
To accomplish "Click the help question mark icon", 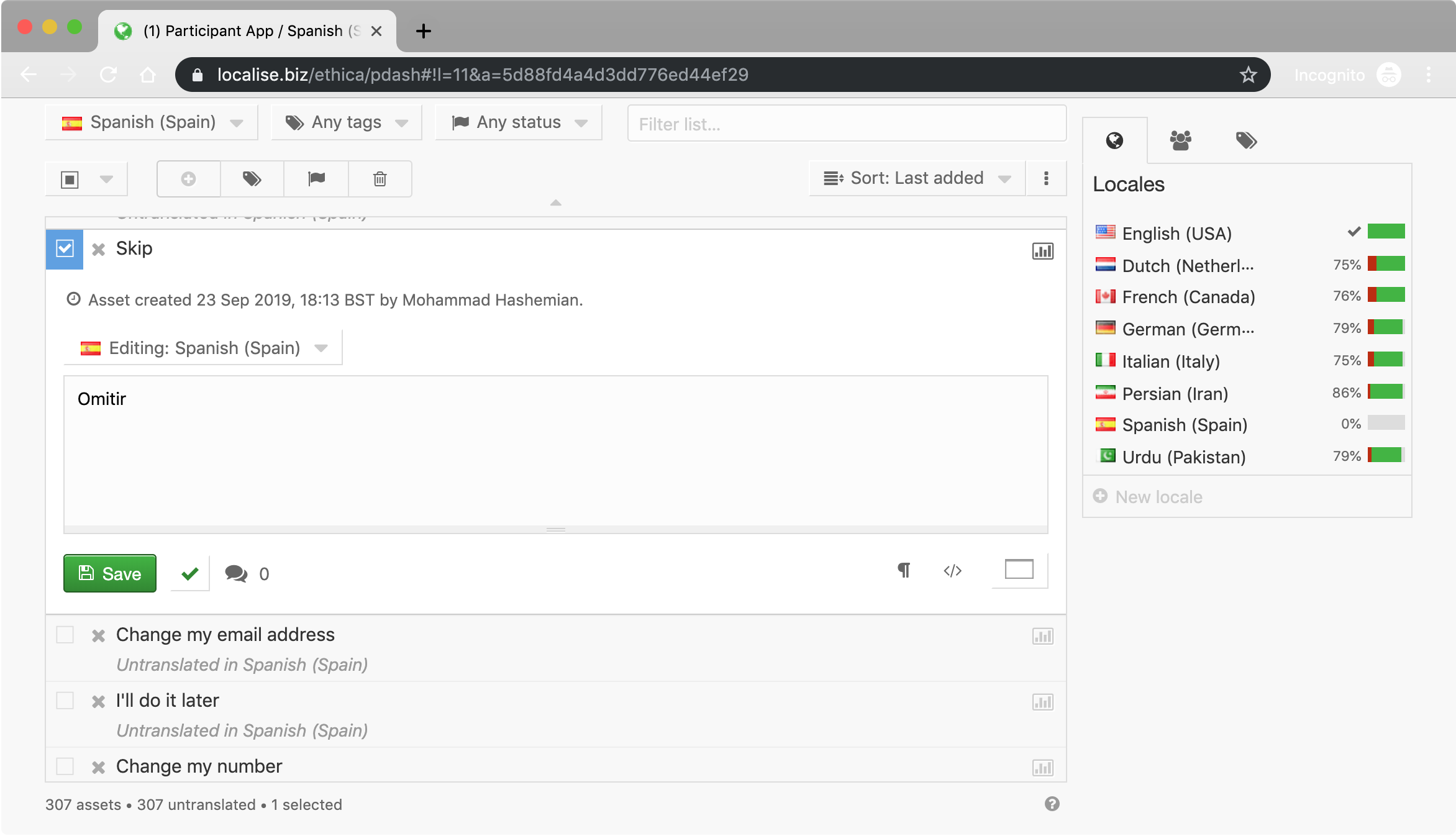I will coord(1052,804).
